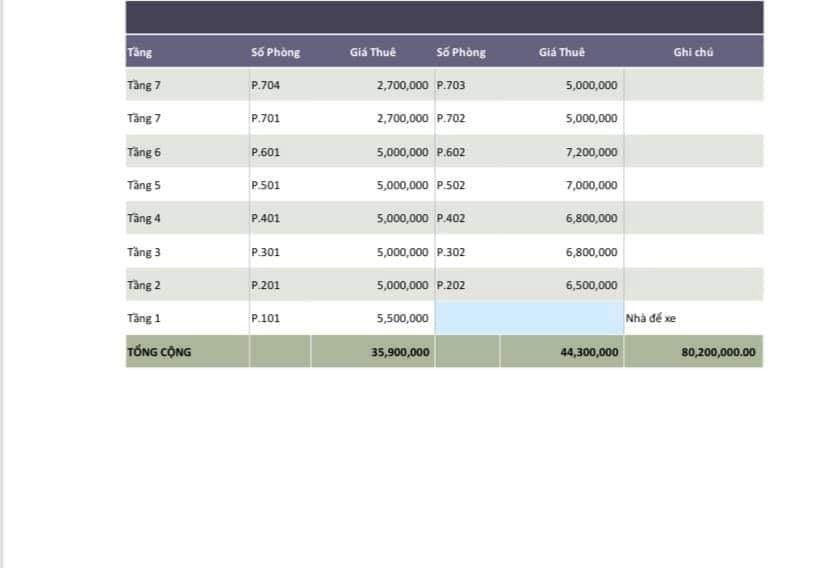Click the 'Tầng 2' row label

point(144,285)
